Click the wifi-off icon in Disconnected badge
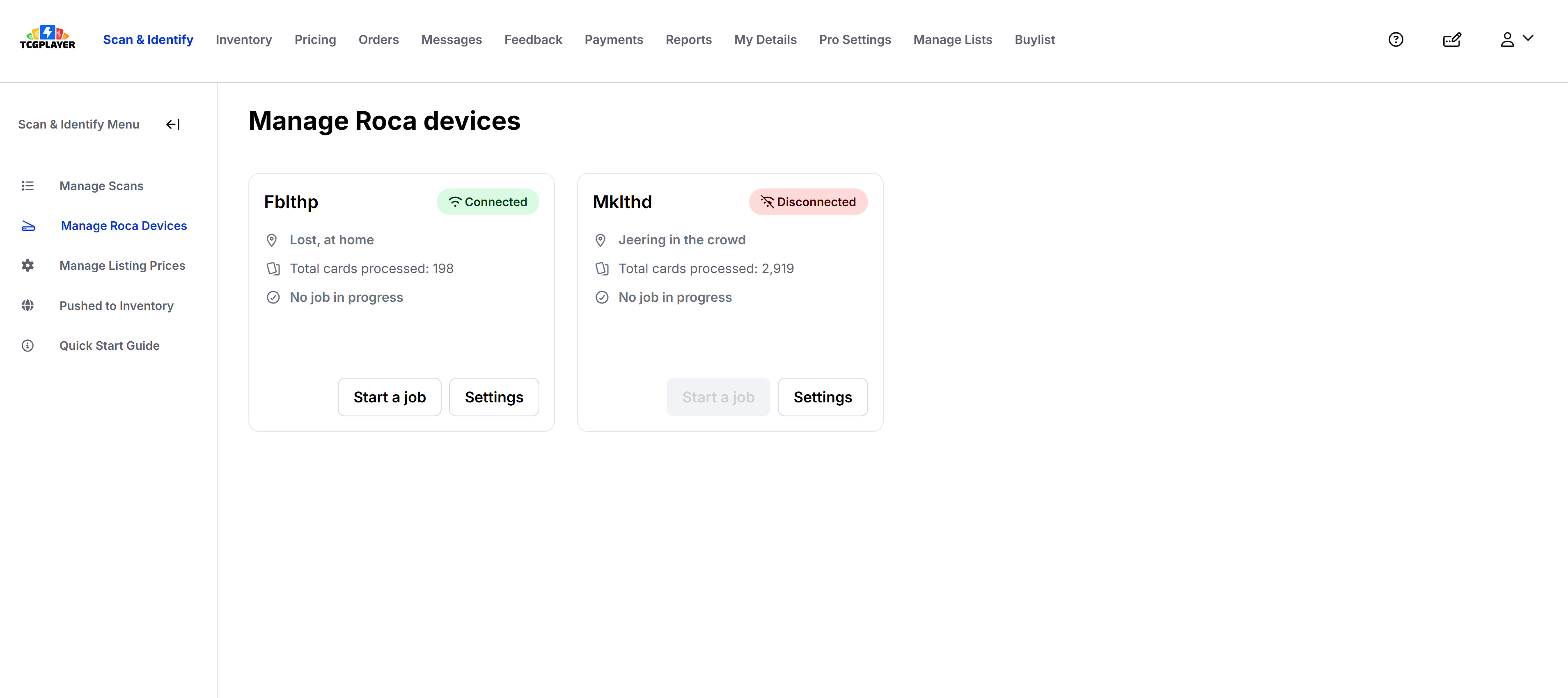Screen dimensions: 1568x698 pyautogui.click(x=767, y=202)
